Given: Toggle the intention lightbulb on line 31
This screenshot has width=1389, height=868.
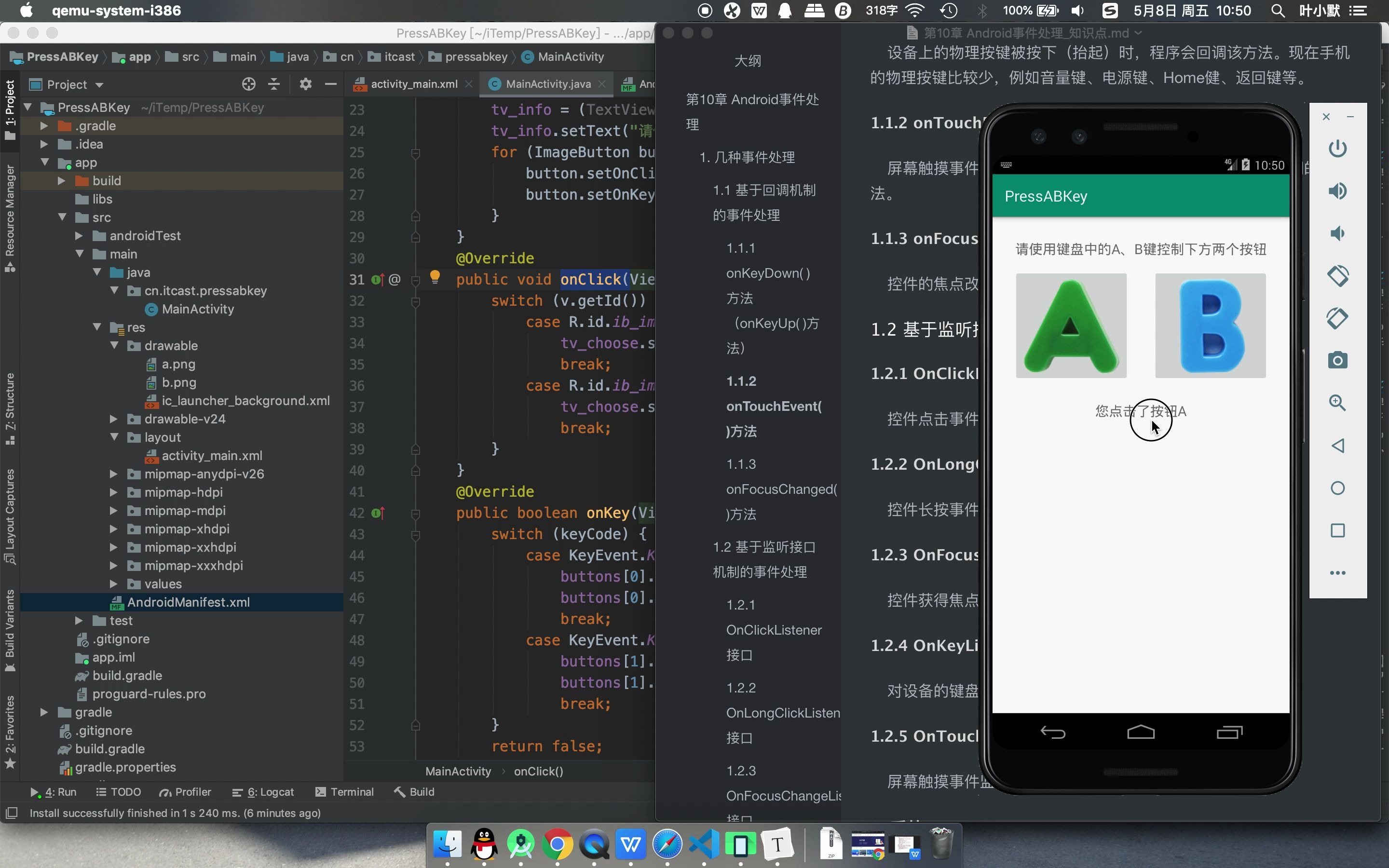Looking at the screenshot, I should (435, 277).
